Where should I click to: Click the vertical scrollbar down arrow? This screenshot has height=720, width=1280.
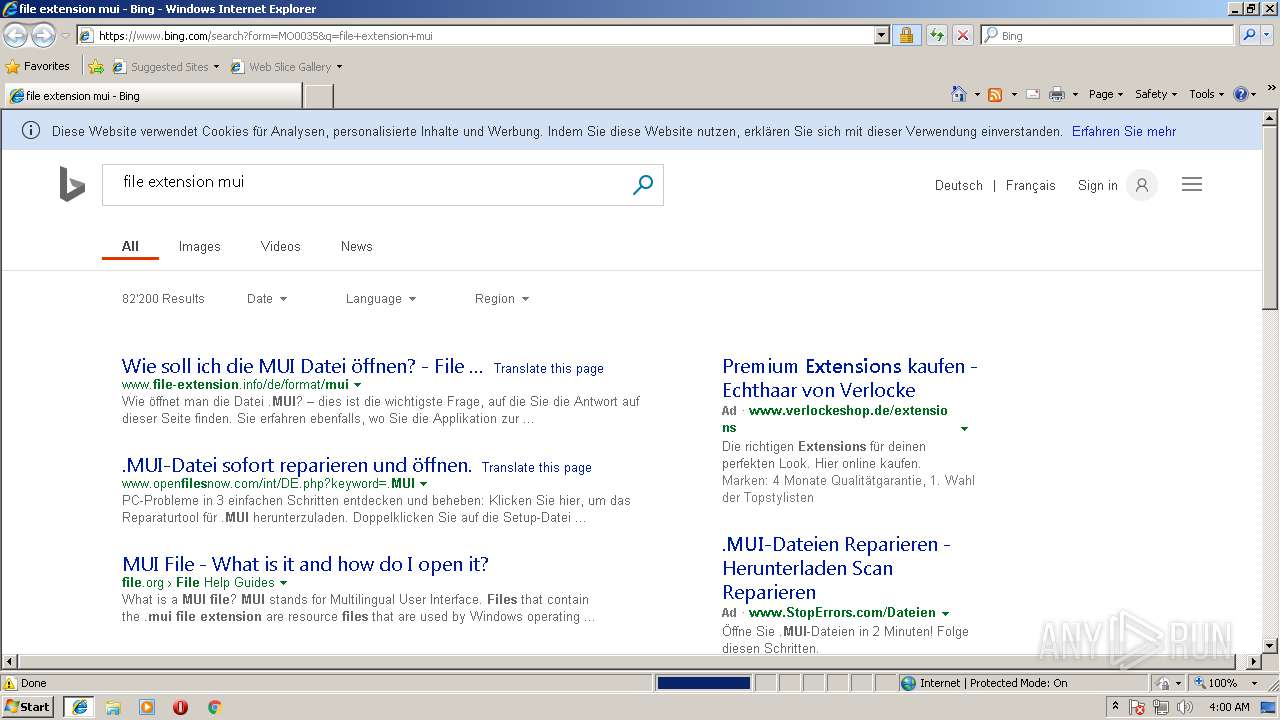(1270, 645)
